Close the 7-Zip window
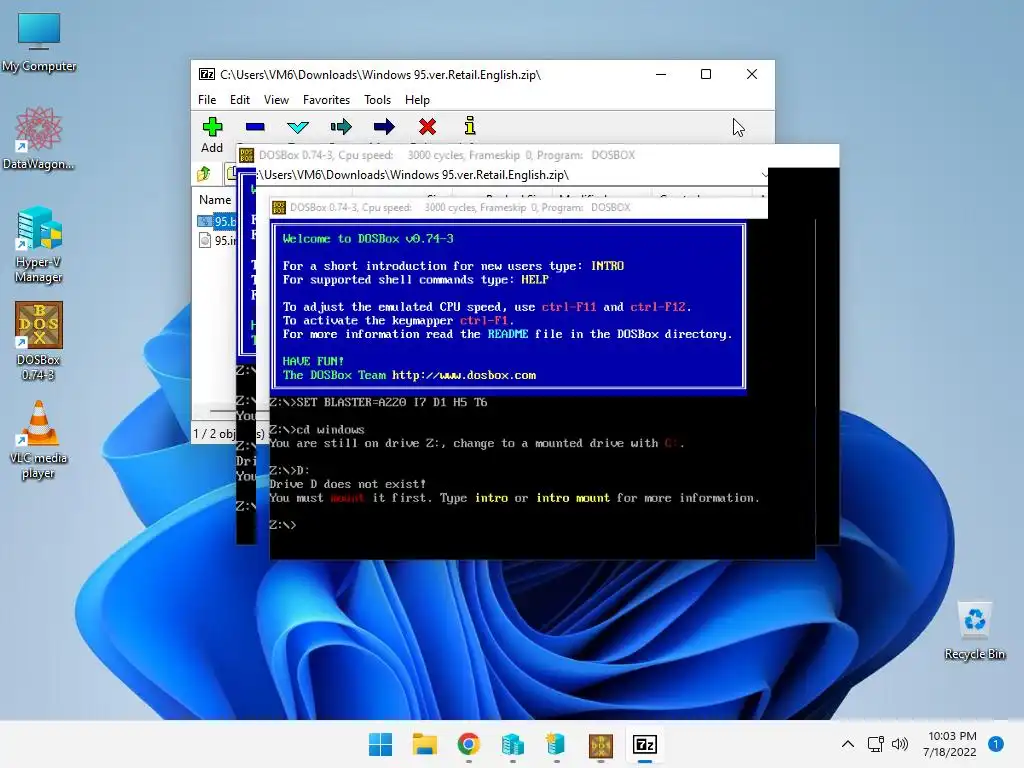This screenshot has width=1024, height=768. click(x=752, y=74)
